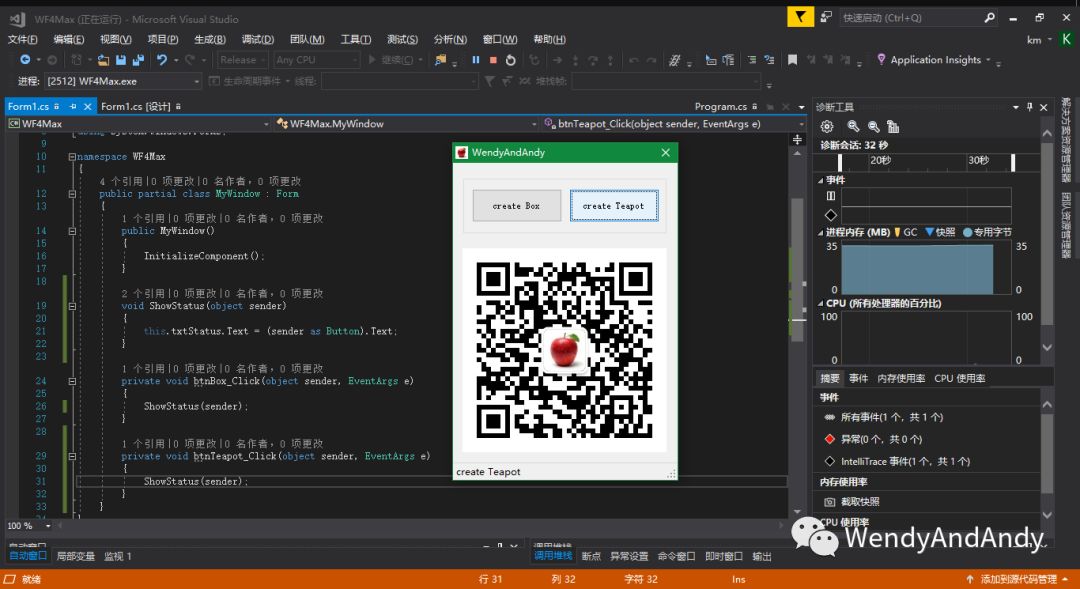Screen dimensions: 1080x589
Task: Click the open file folder icon
Action: coord(103,60)
